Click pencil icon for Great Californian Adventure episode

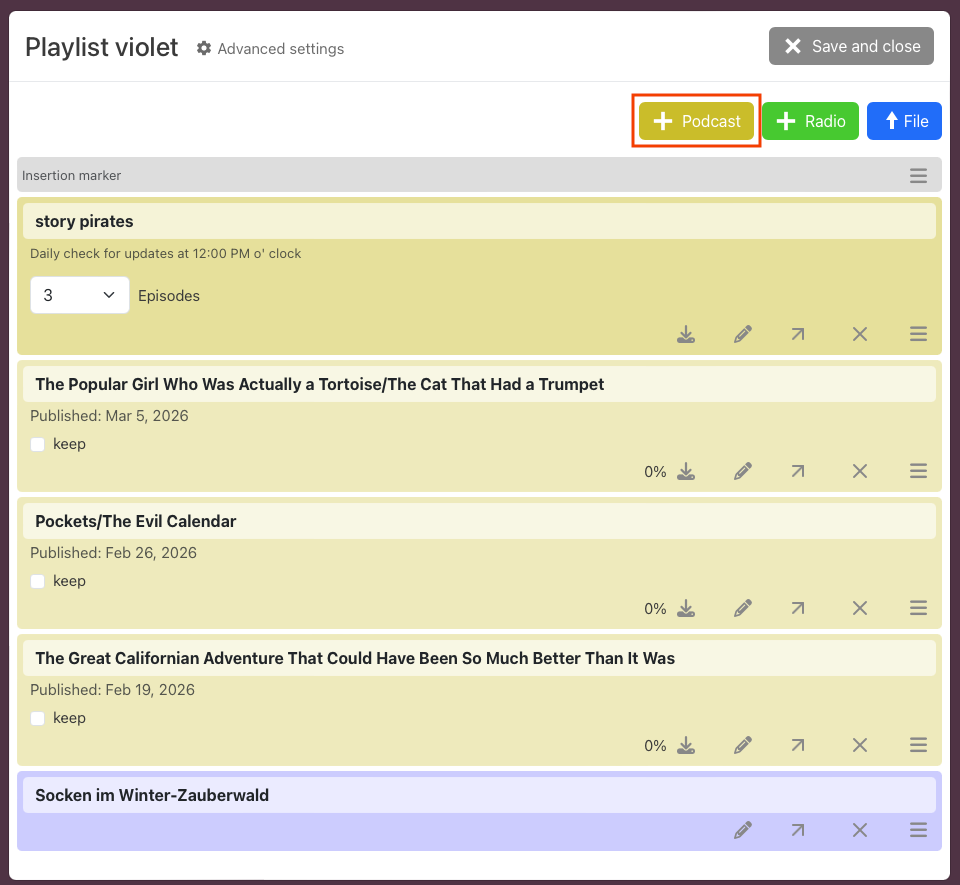[x=742, y=745]
